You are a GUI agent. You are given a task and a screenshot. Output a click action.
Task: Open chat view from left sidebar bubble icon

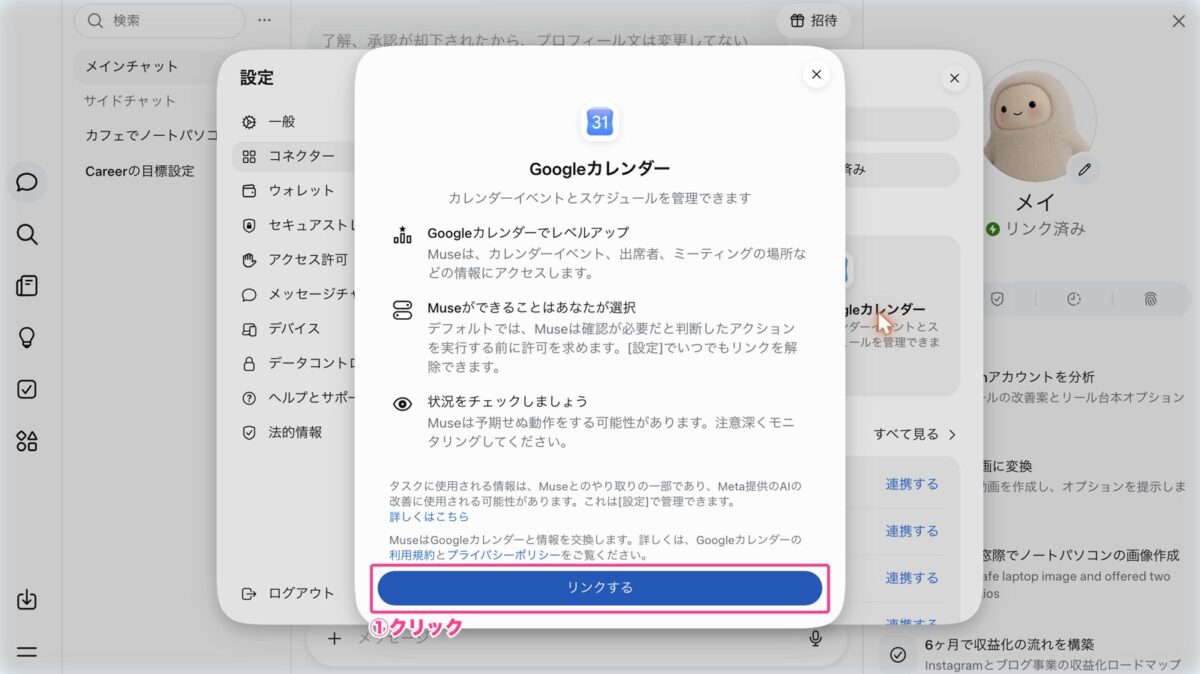click(27, 182)
